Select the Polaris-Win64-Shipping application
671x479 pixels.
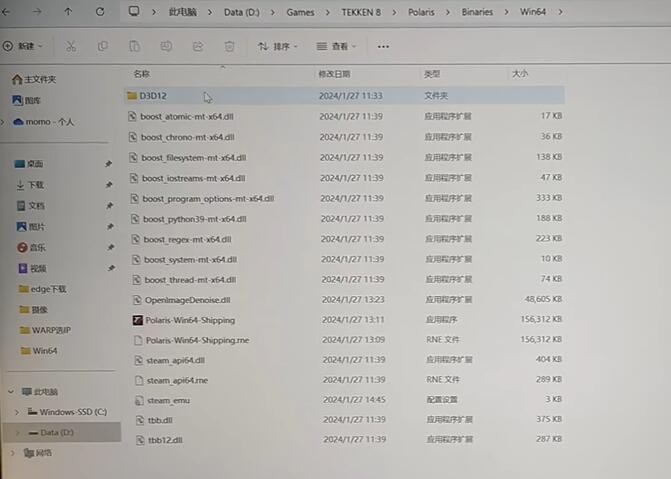(x=347, y=320)
